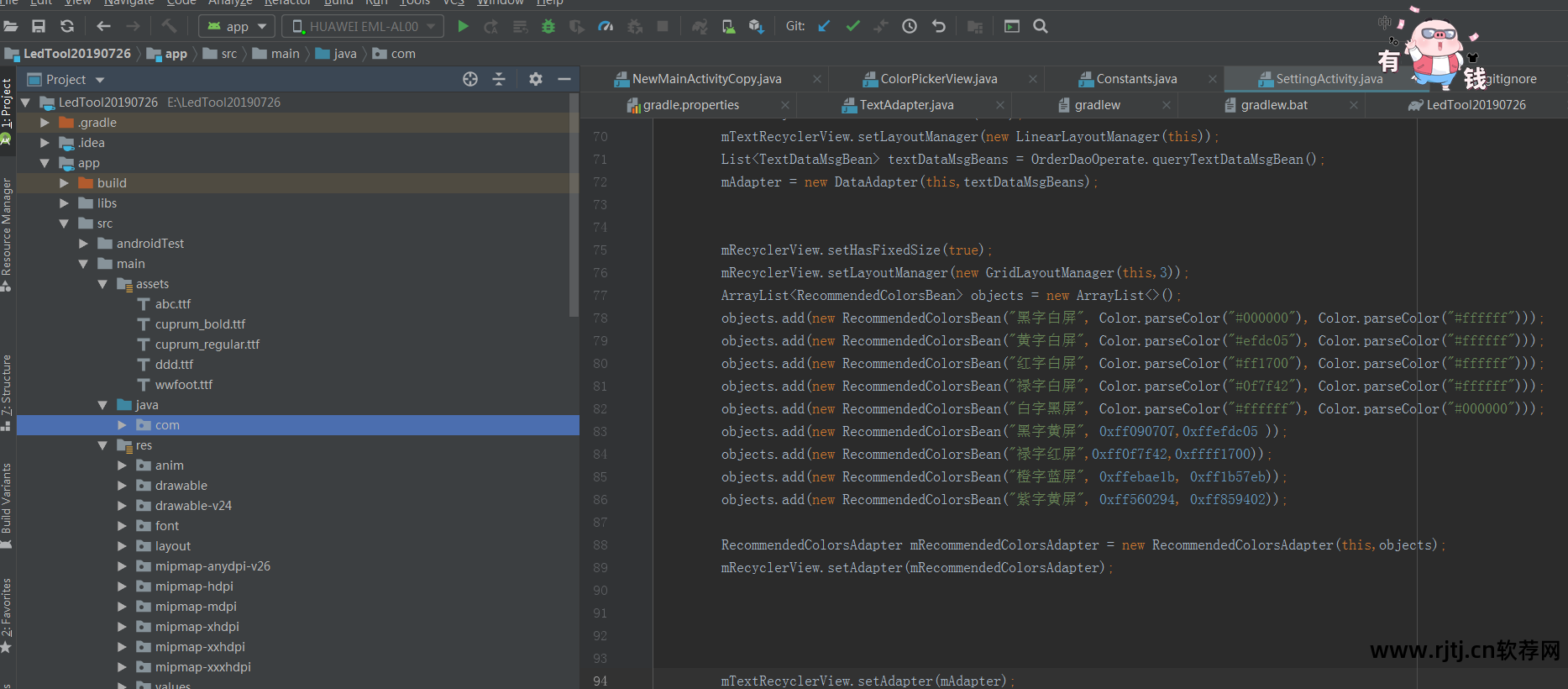Click the Apply Code Changes icon
Viewport: 1568px width, 689px height.
pos(520,27)
